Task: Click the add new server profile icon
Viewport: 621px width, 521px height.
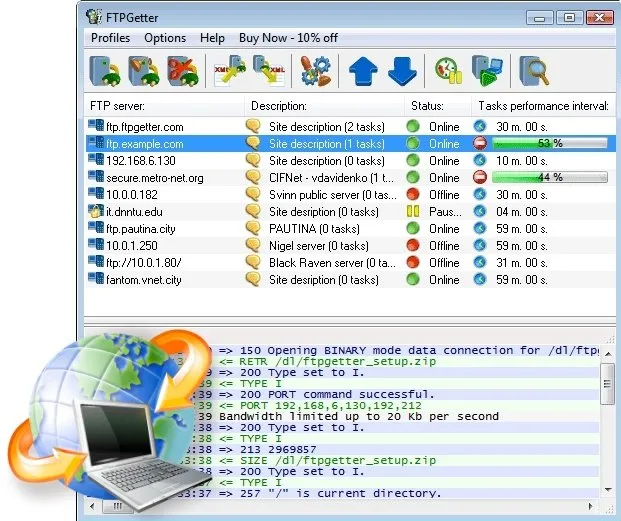Action: coord(105,71)
